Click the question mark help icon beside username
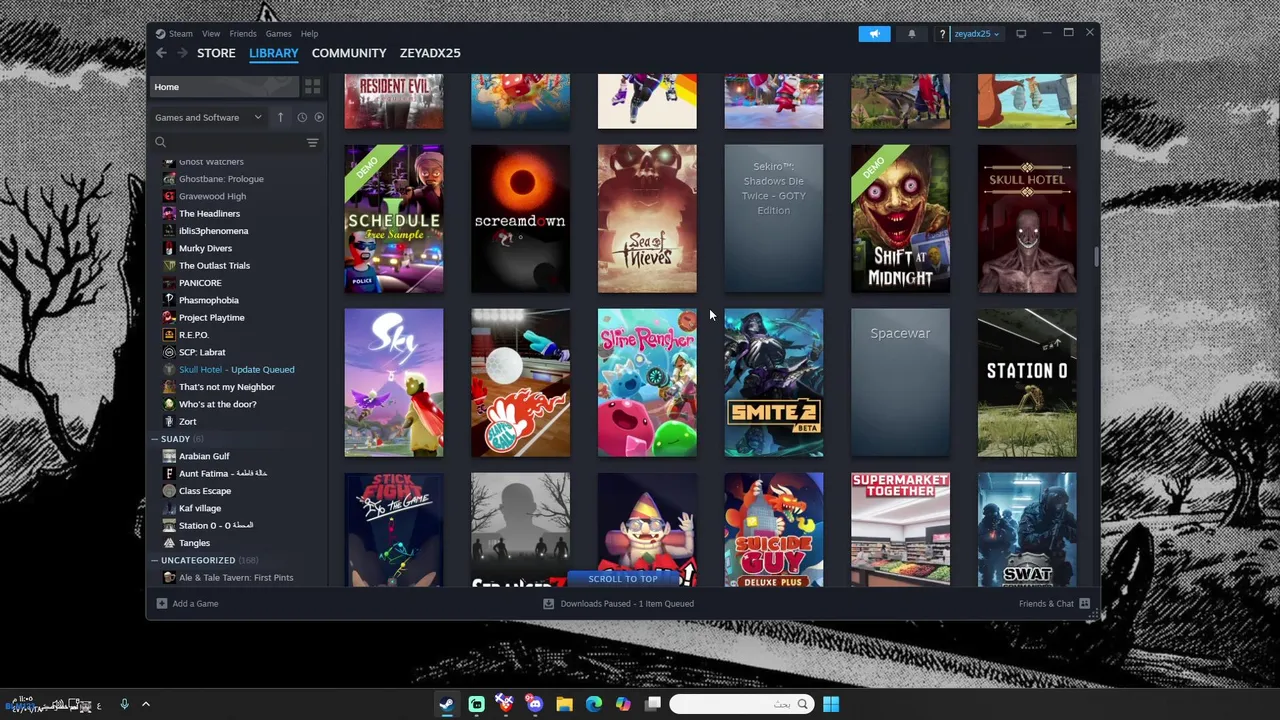 pyautogui.click(x=942, y=34)
